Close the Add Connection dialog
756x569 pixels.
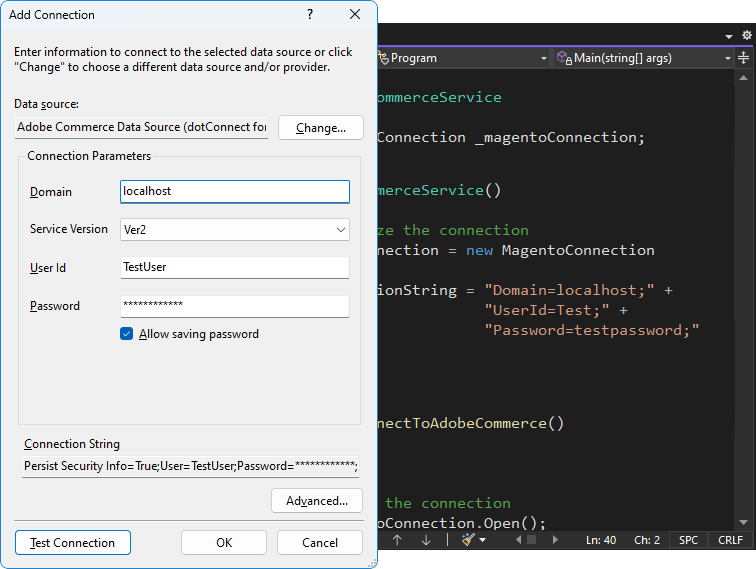point(355,14)
